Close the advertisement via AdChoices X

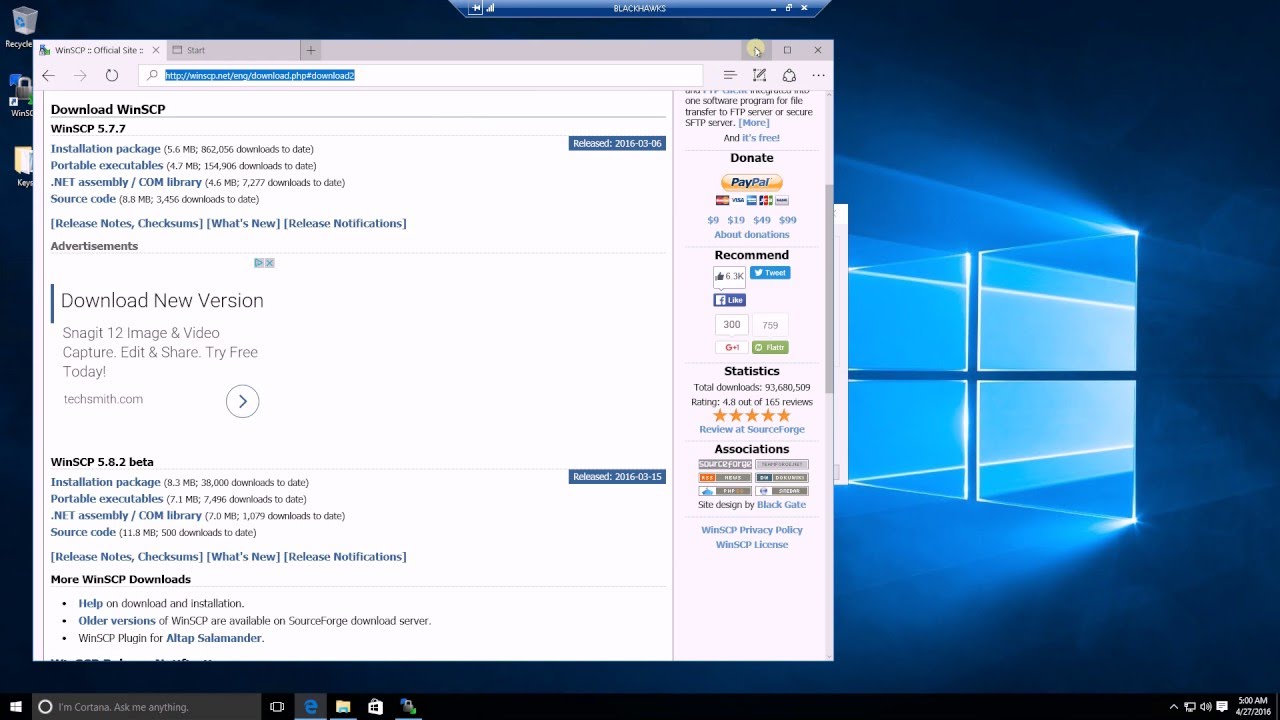pyautogui.click(x=269, y=263)
